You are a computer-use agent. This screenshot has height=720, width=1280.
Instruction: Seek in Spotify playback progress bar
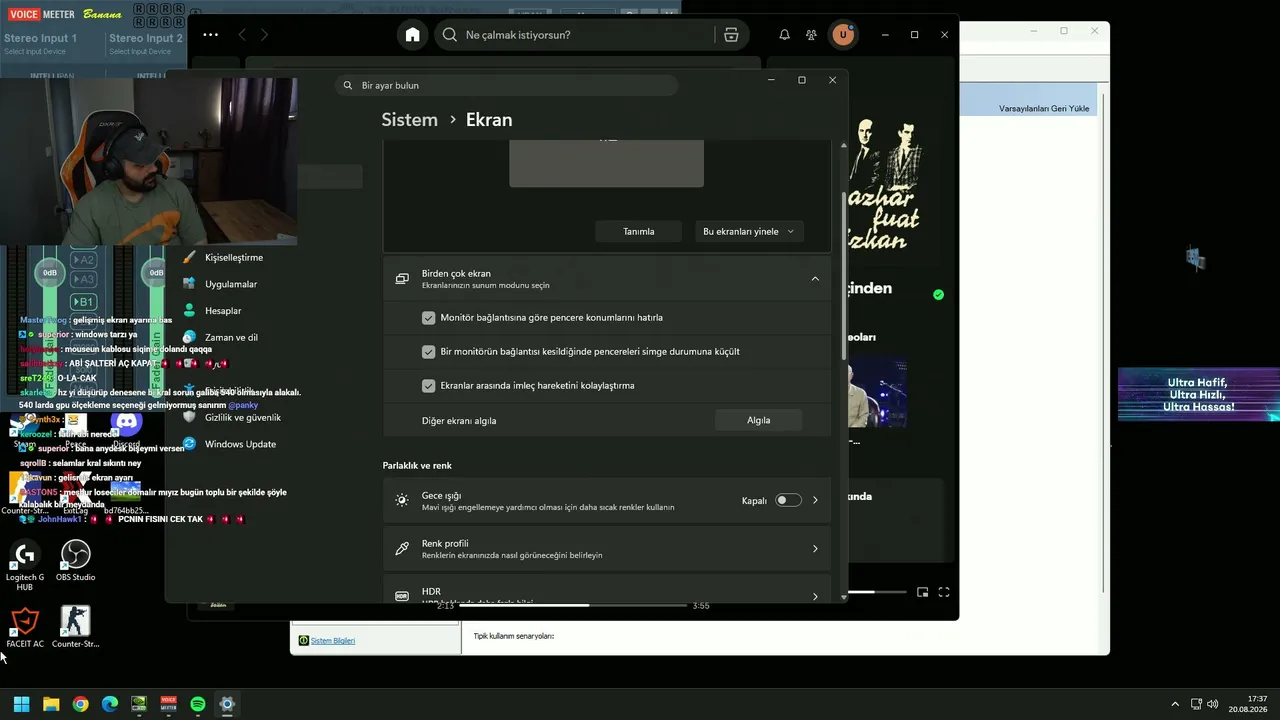[x=573, y=605]
